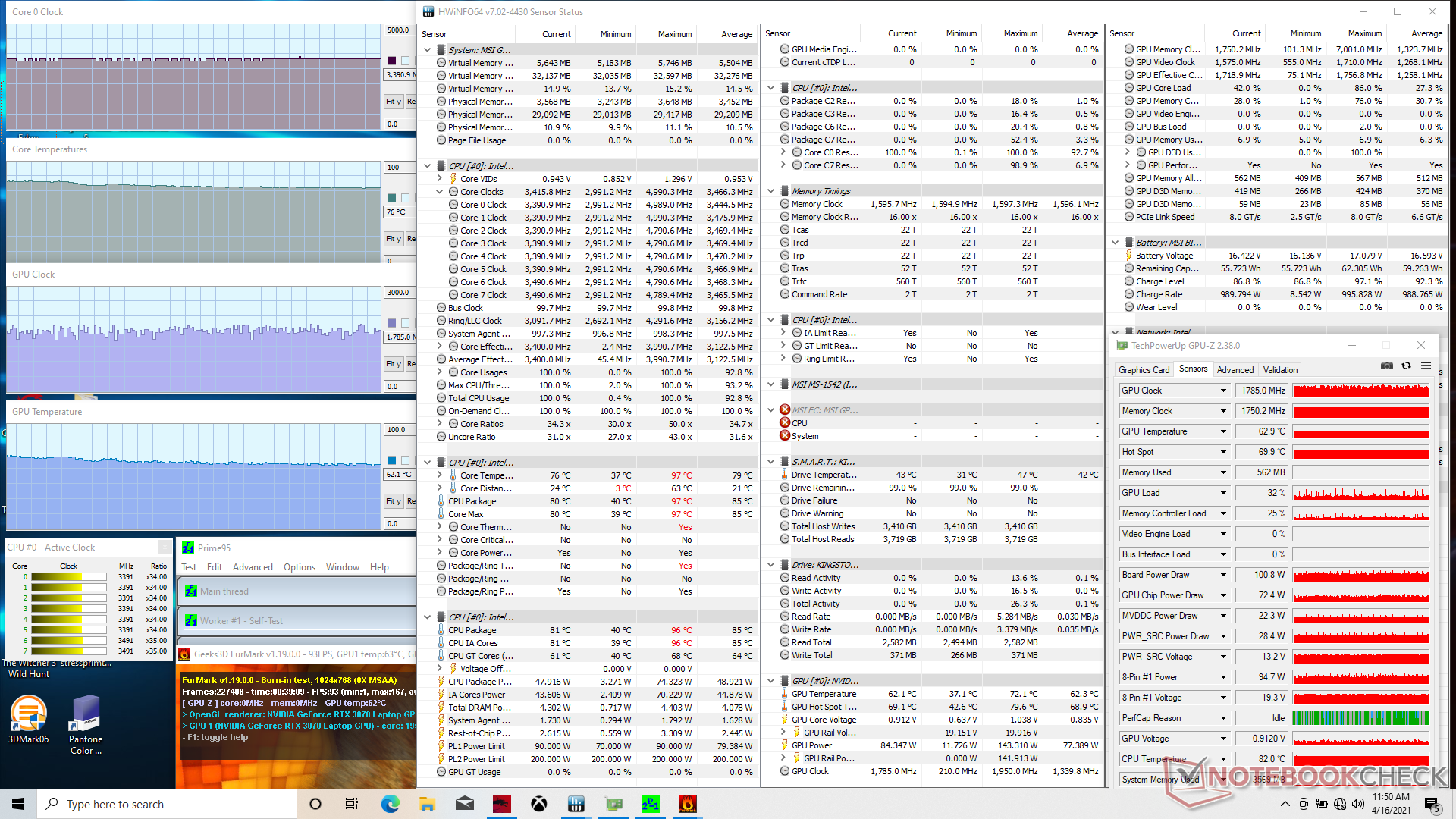Open Xbox app on taskbar
The height and width of the screenshot is (819, 1456).
(538, 804)
